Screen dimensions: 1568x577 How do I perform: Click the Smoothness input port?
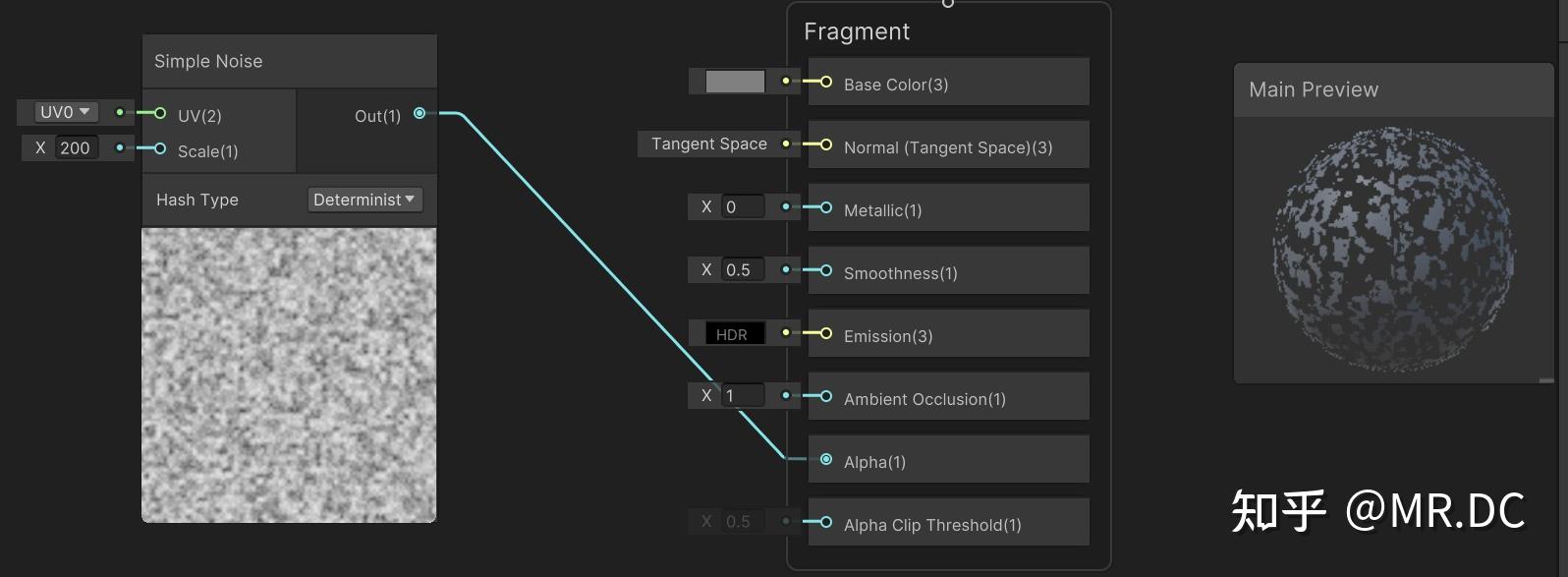tap(826, 270)
